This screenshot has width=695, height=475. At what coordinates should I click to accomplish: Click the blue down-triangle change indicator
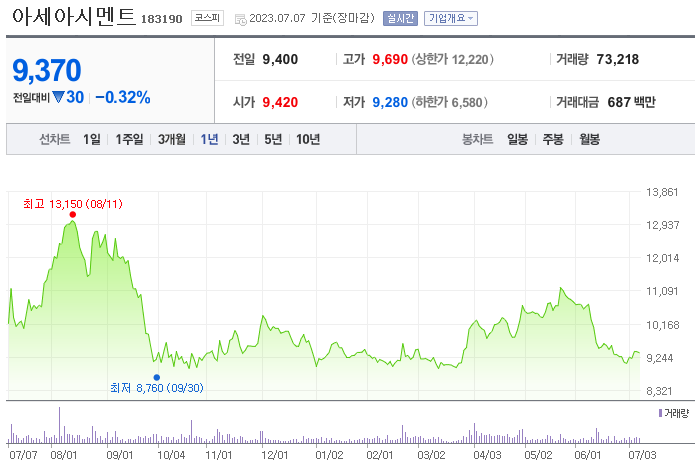(58, 97)
